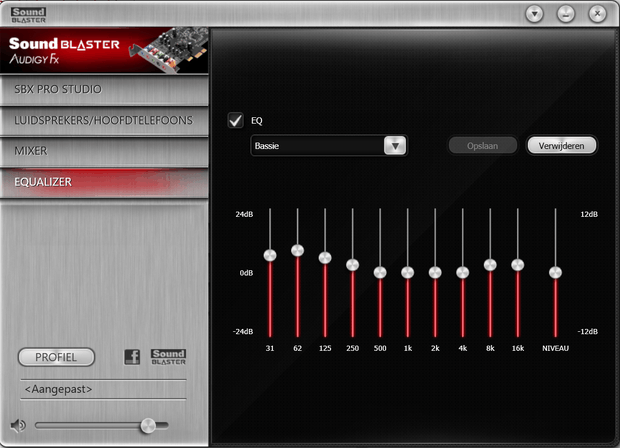Close the Sound Blaster control panel

[597, 15]
